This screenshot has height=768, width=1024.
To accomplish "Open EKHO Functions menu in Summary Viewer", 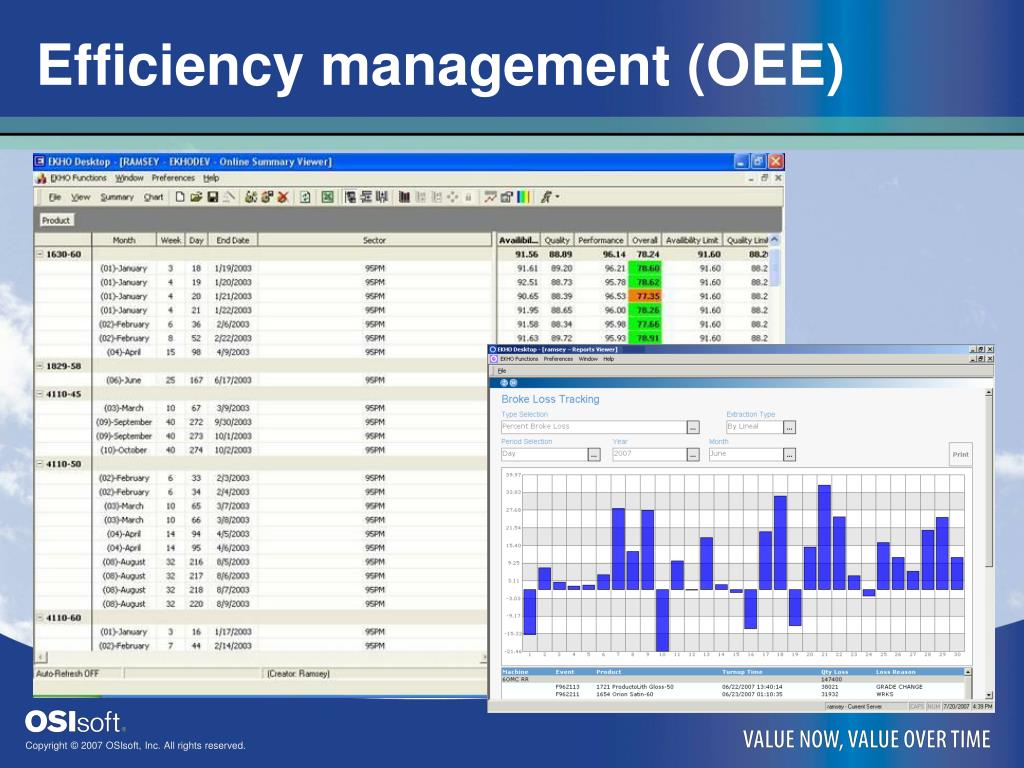I will click(x=78, y=178).
